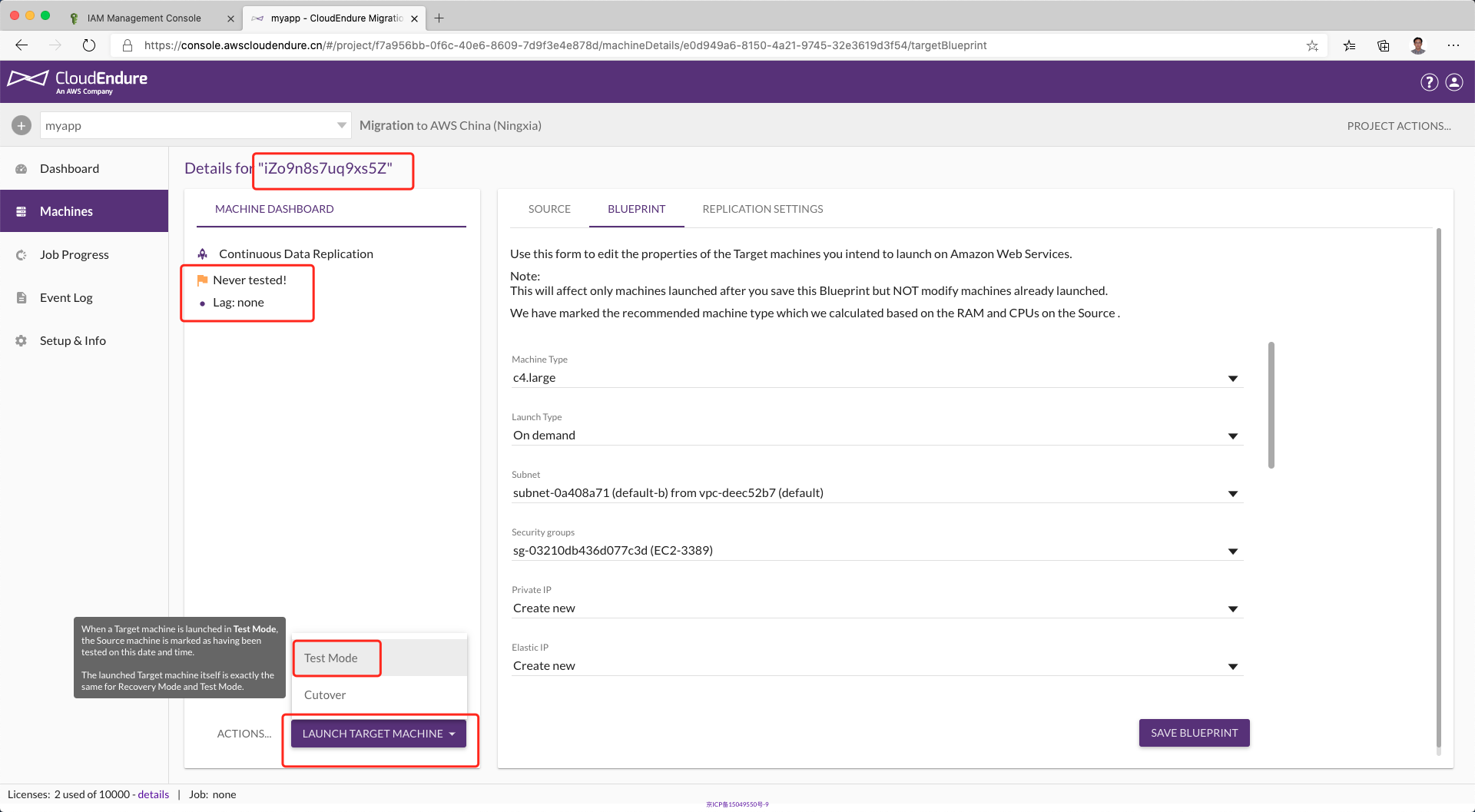Click the Save Blueprint button
Image resolution: width=1475 pixels, height=812 pixels.
tap(1194, 733)
